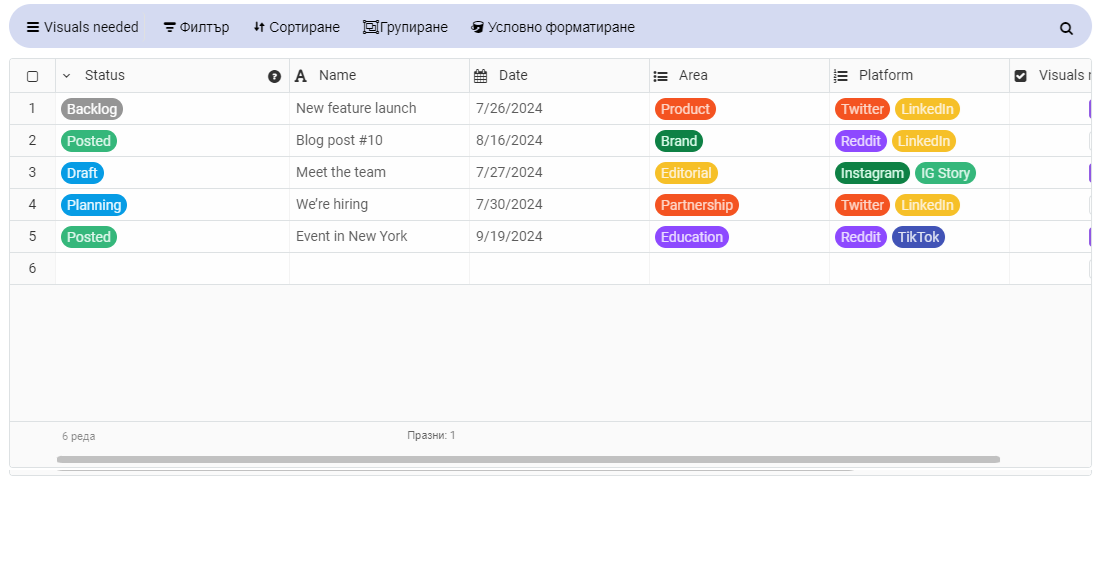This screenshot has width=1102, height=565.
Task: Click the Platform column list icon
Action: tap(841, 76)
